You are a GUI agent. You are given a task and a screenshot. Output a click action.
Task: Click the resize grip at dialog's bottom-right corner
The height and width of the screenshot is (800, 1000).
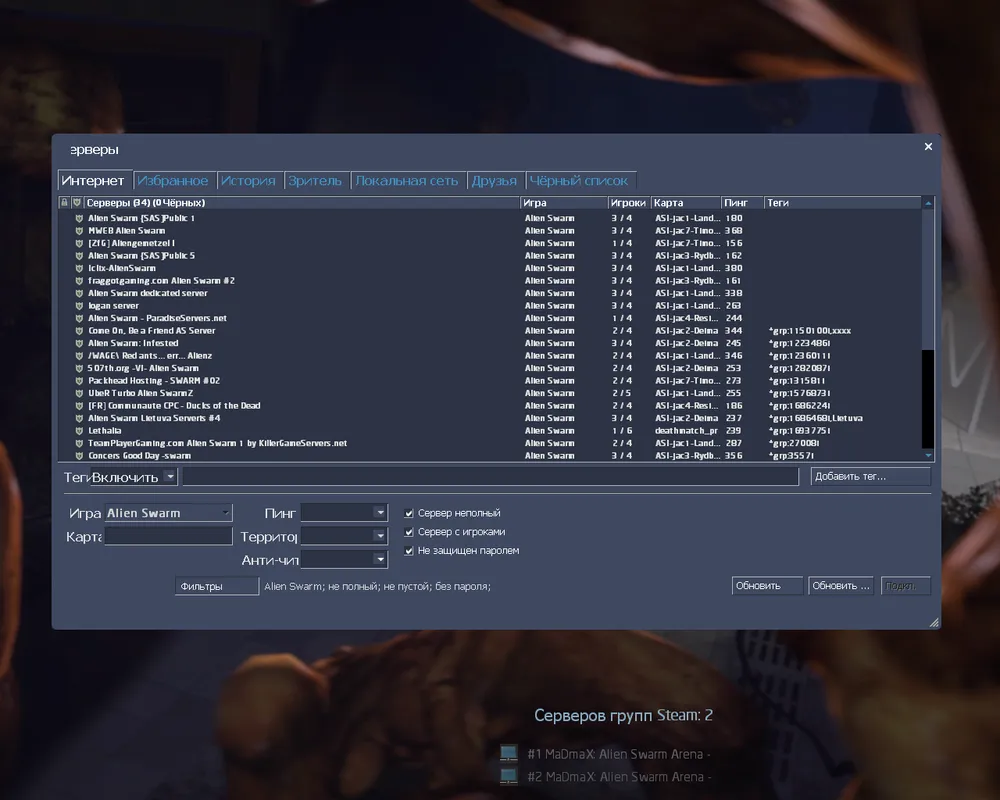(934, 622)
